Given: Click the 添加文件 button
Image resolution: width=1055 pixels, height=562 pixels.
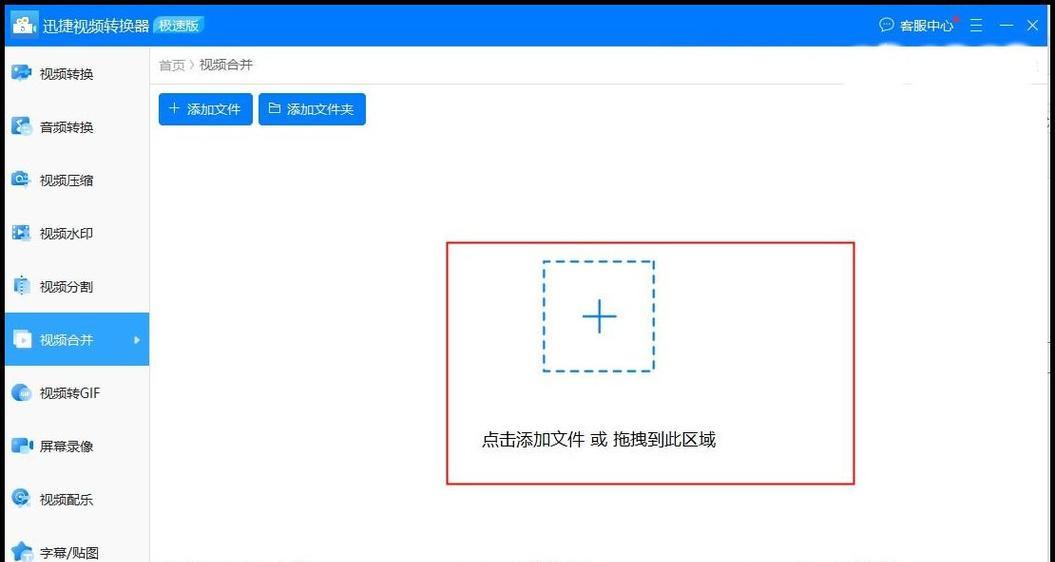Looking at the screenshot, I should pos(205,109).
